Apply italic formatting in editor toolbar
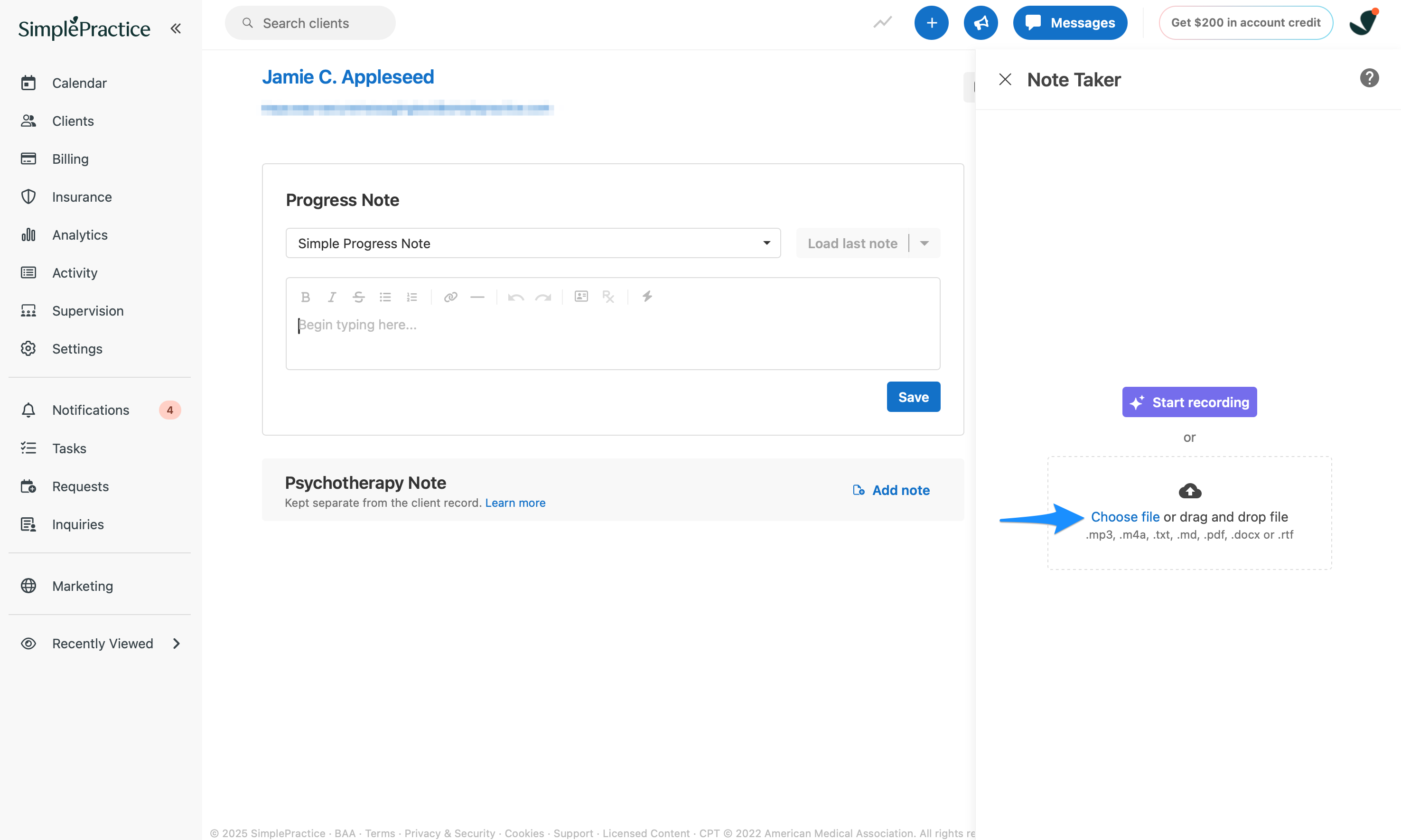The width and height of the screenshot is (1401, 840). [332, 297]
